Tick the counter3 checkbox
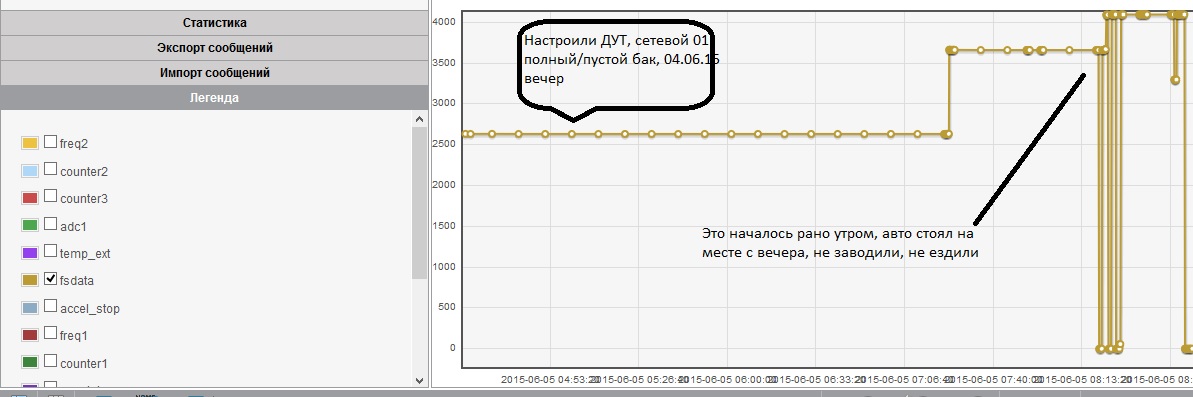Screen dimensions: 1193x397 [50, 196]
